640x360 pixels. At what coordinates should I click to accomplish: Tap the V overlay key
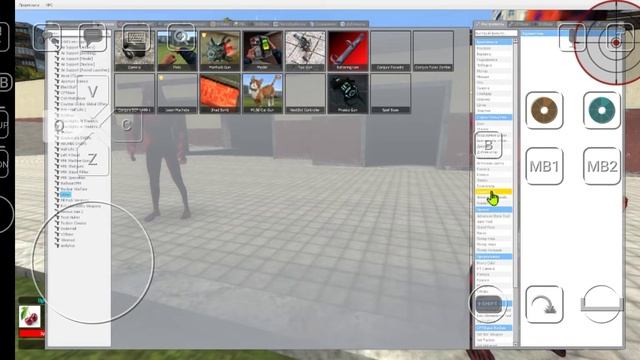pos(93,91)
